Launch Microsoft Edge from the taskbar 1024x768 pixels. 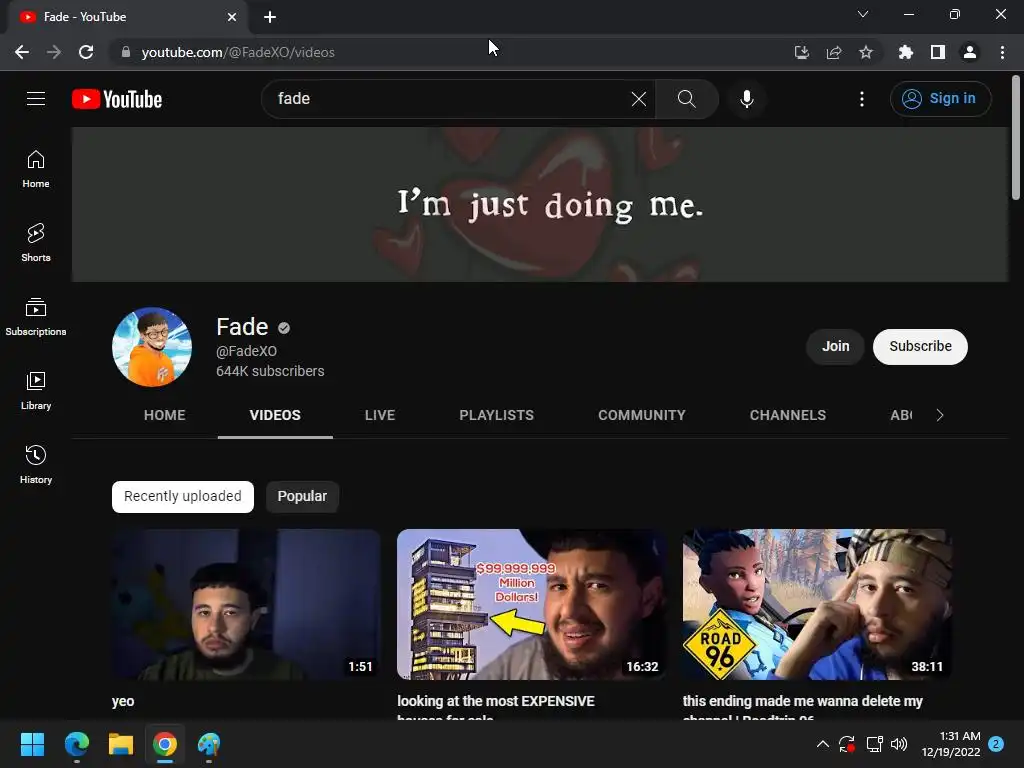[x=76, y=744]
